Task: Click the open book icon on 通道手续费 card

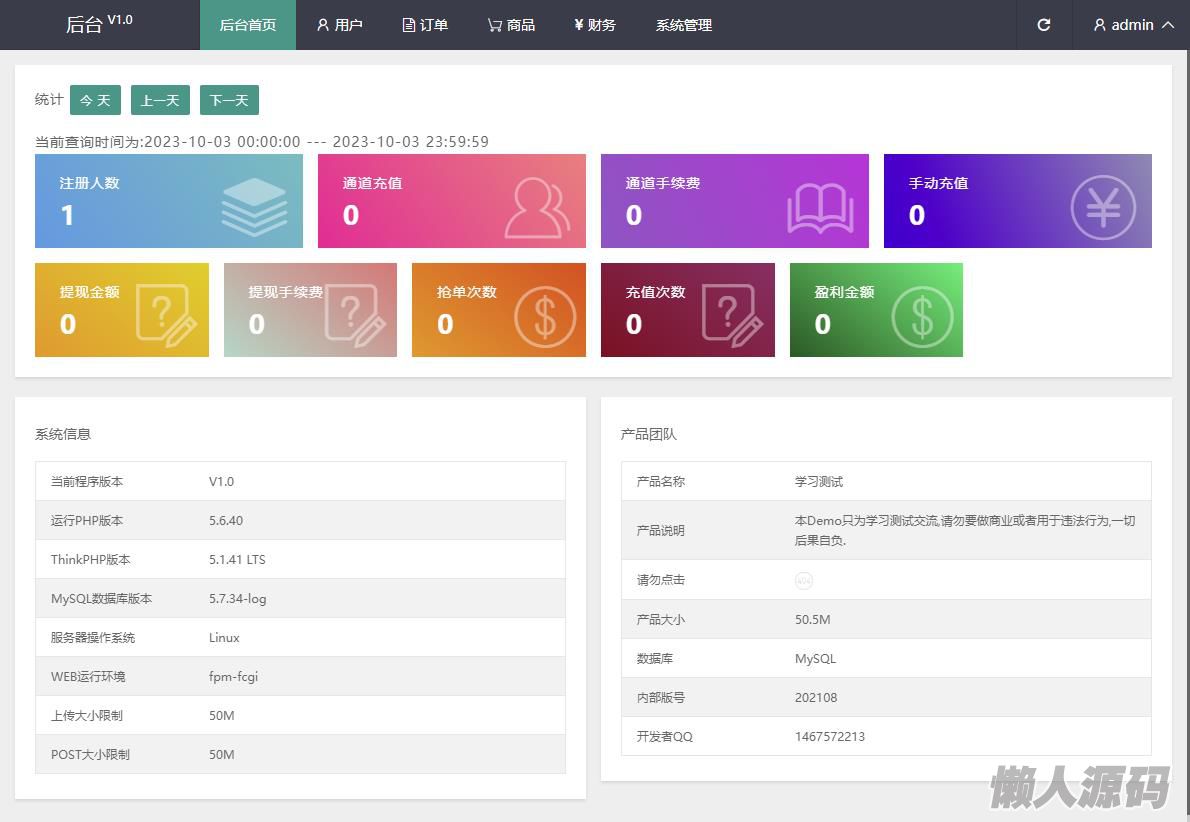Action: coord(820,208)
